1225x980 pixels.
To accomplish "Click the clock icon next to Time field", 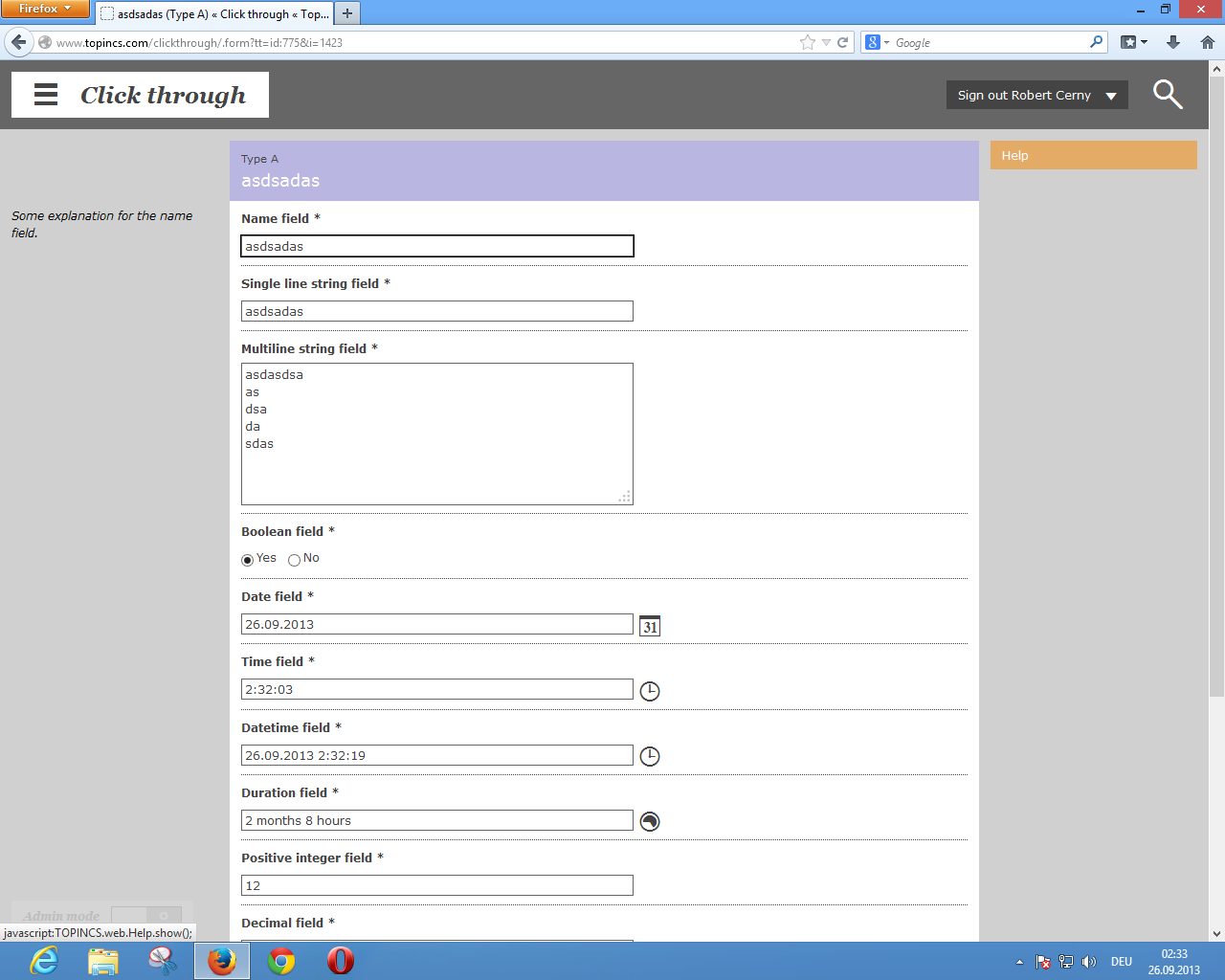I will [x=650, y=691].
